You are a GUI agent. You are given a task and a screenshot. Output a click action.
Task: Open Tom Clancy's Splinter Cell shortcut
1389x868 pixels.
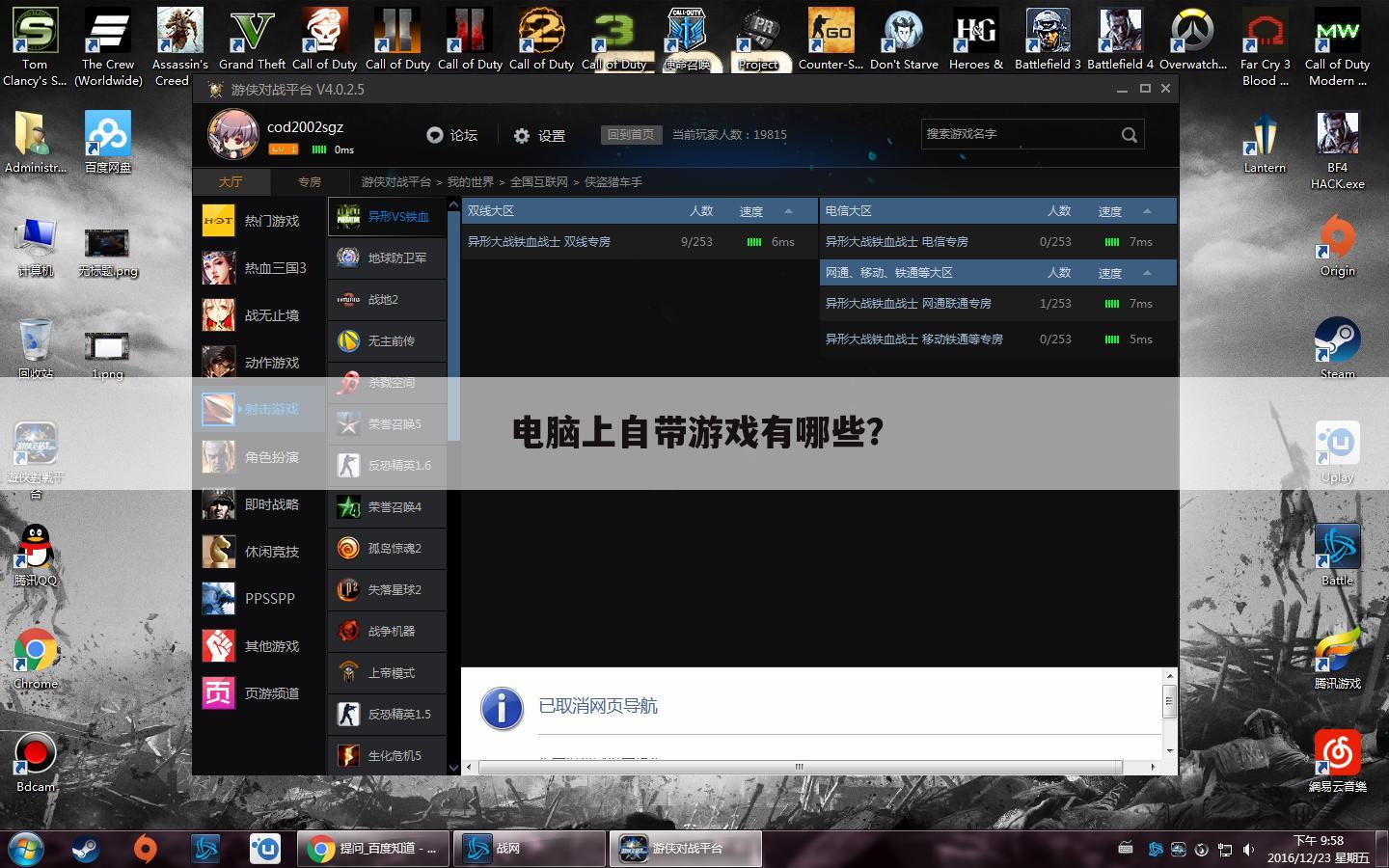[x=35, y=46]
